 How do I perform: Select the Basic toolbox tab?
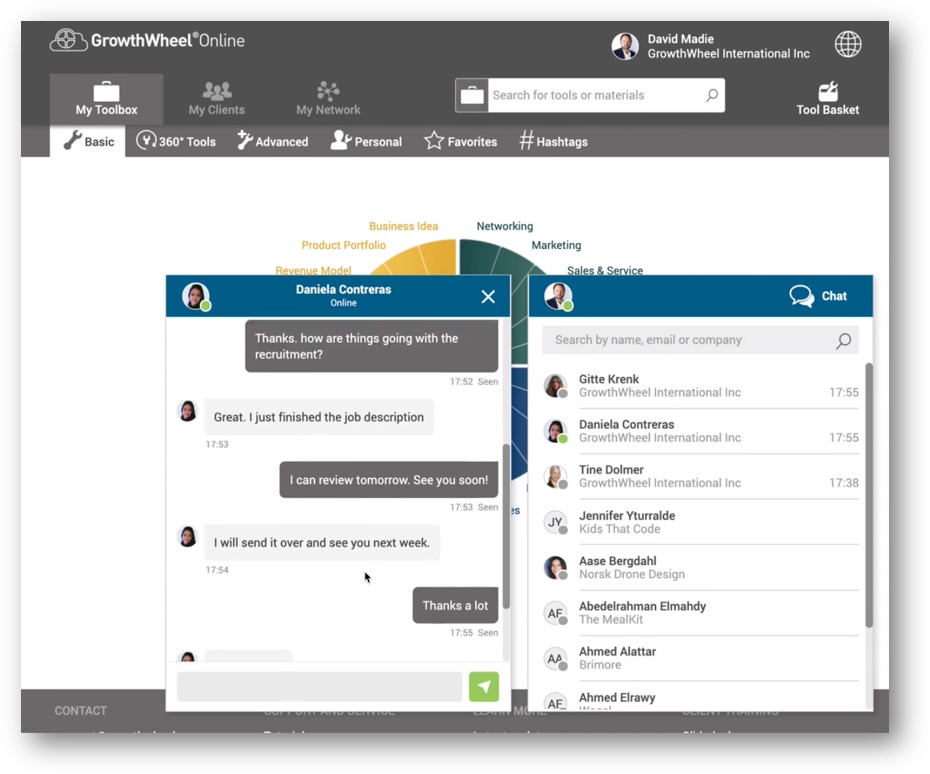pos(88,141)
